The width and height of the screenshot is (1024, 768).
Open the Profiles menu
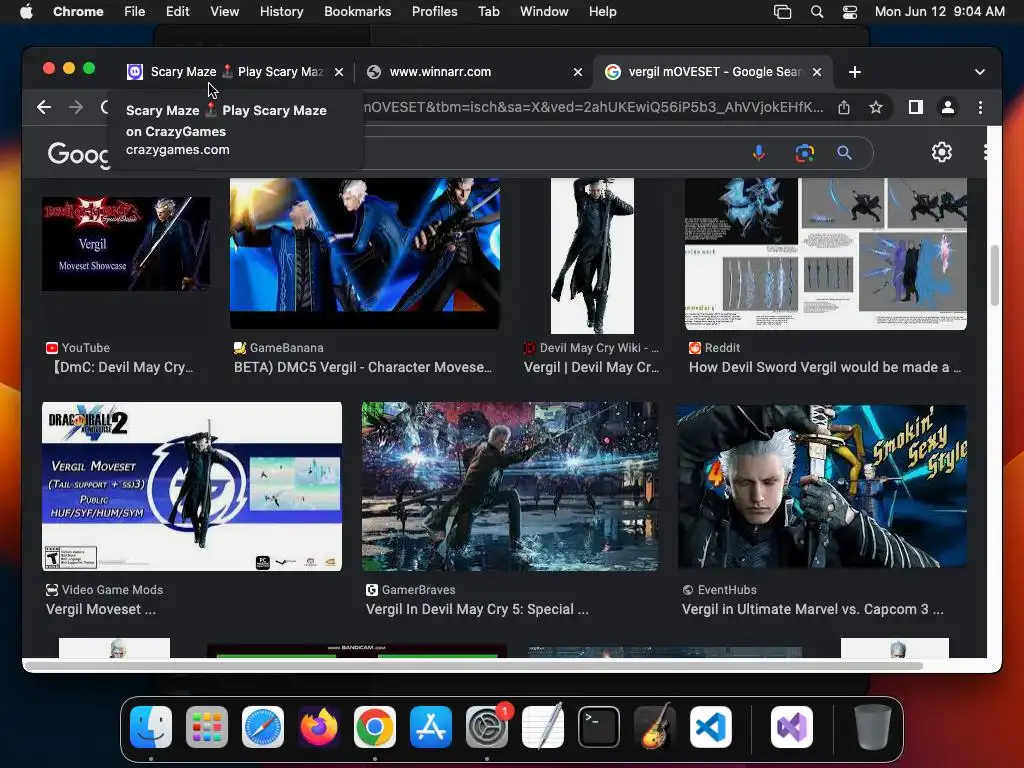pyautogui.click(x=434, y=12)
